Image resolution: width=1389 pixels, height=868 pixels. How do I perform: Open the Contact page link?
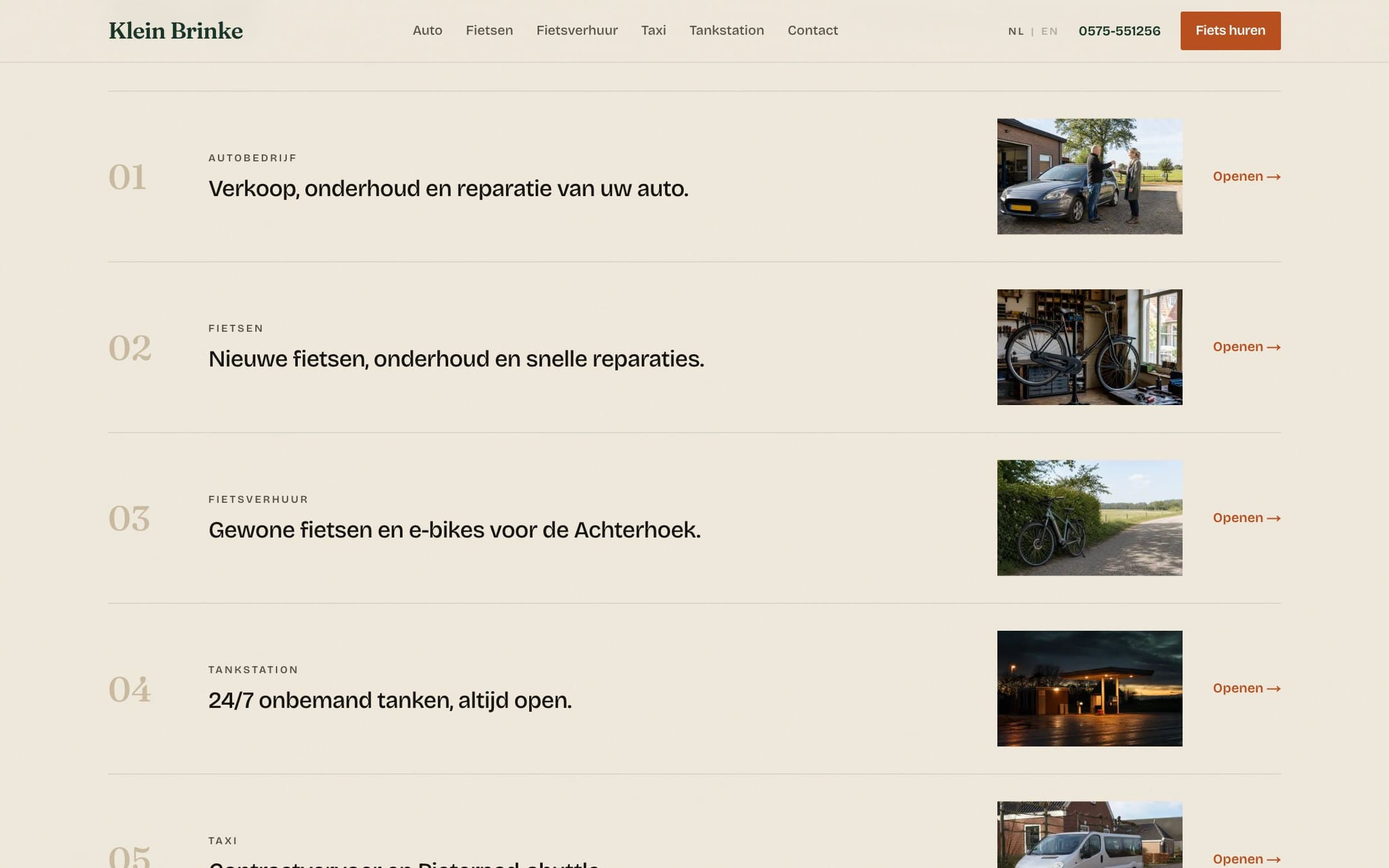(813, 30)
